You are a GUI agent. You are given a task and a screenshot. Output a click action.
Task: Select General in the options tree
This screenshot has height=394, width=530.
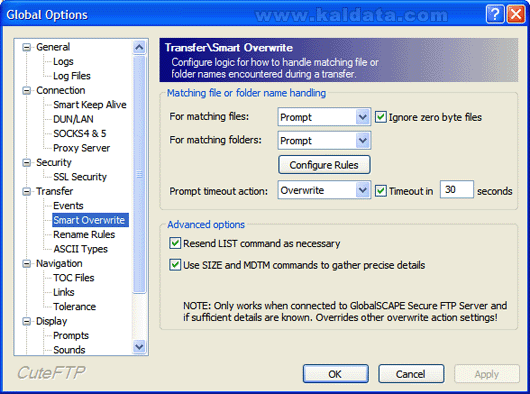pyautogui.click(x=53, y=47)
